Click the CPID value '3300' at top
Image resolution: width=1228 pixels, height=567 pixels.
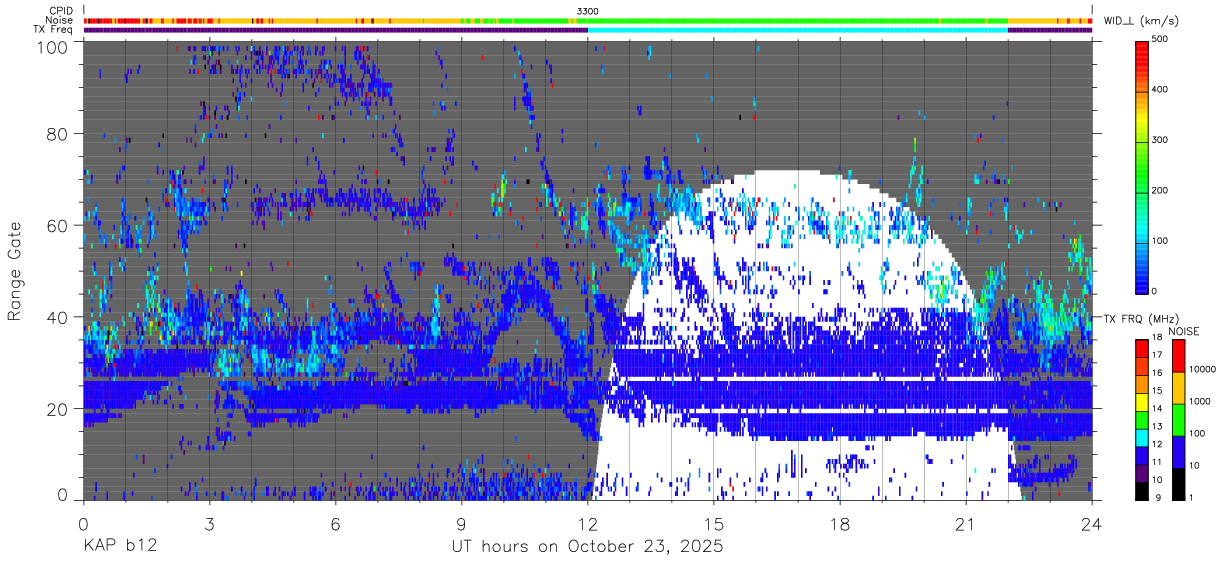click(x=588, y=10)
